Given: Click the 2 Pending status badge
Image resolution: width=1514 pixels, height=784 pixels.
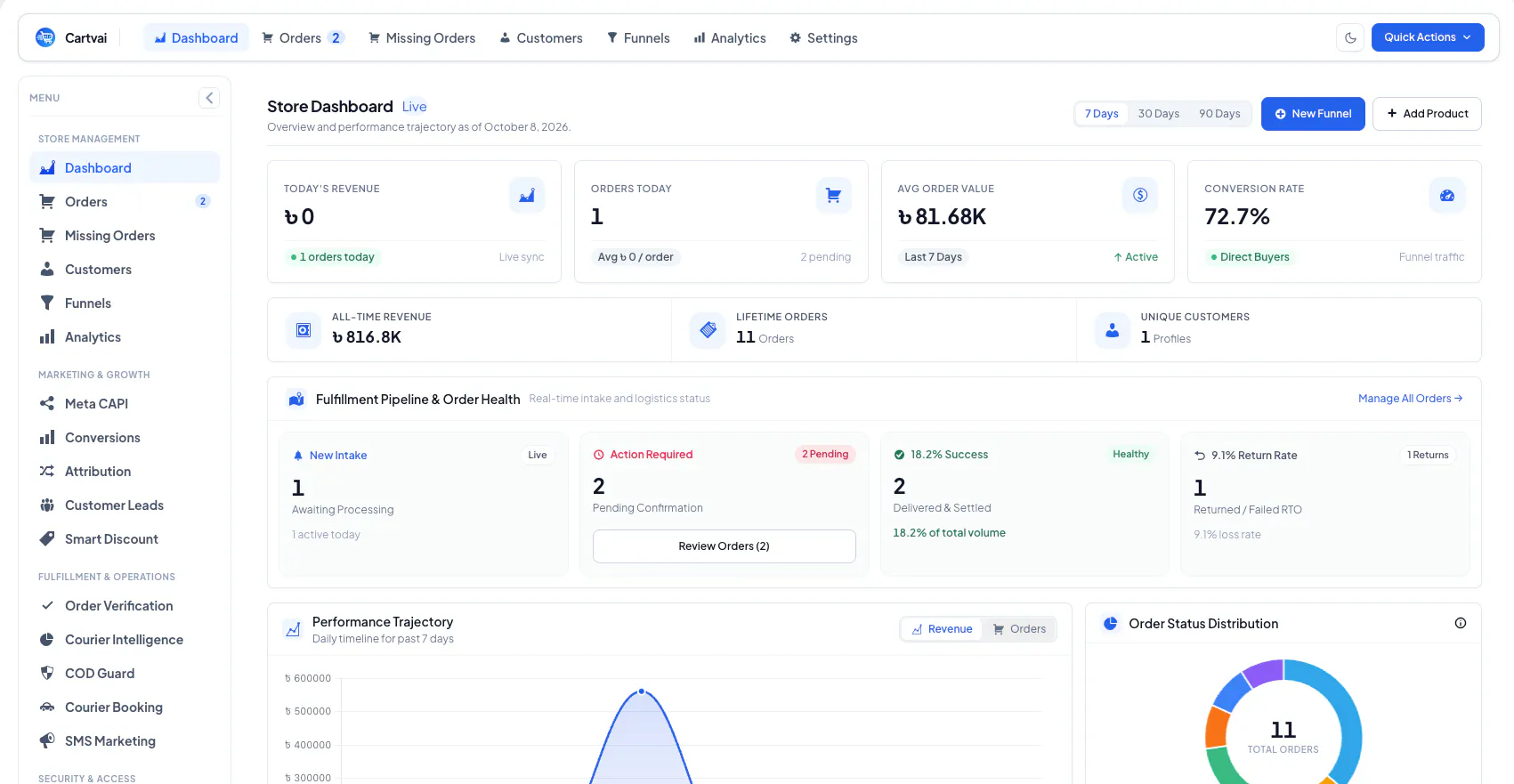Looking at the screenshot, I should 825,455.
